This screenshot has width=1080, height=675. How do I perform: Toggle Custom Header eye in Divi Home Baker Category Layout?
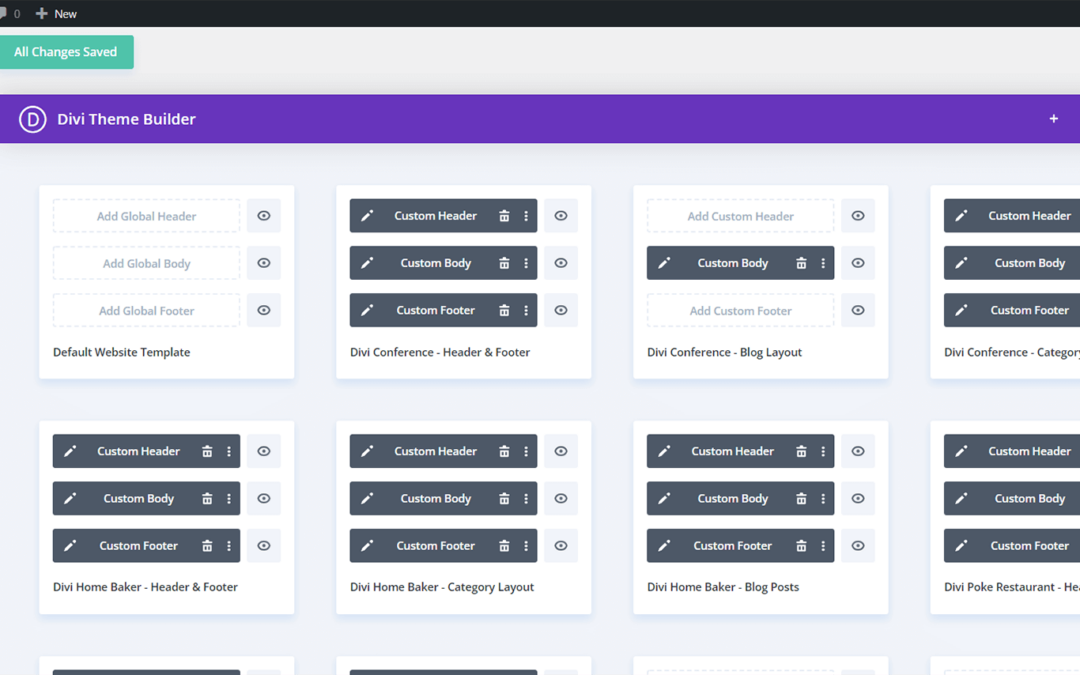click(x=561, y=452)
